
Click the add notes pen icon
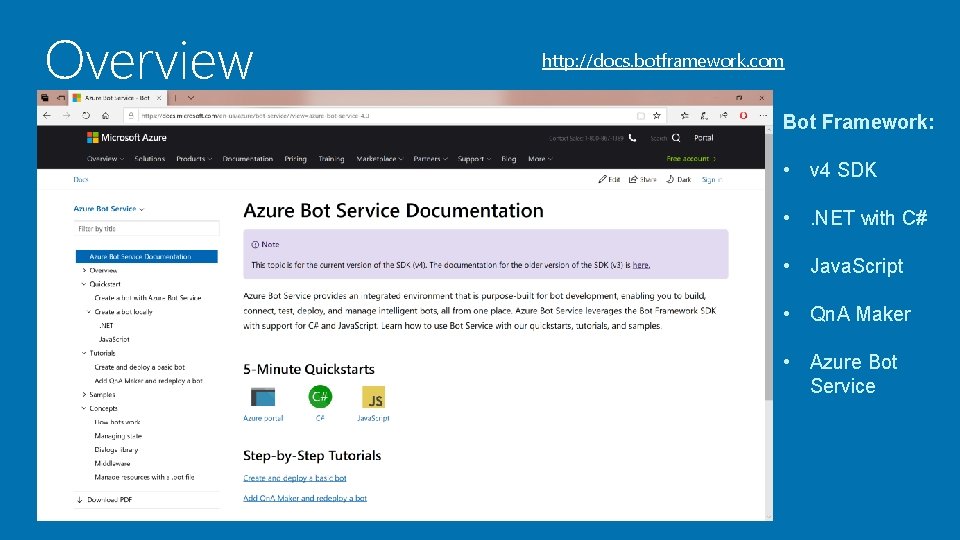tap(704, 115)
